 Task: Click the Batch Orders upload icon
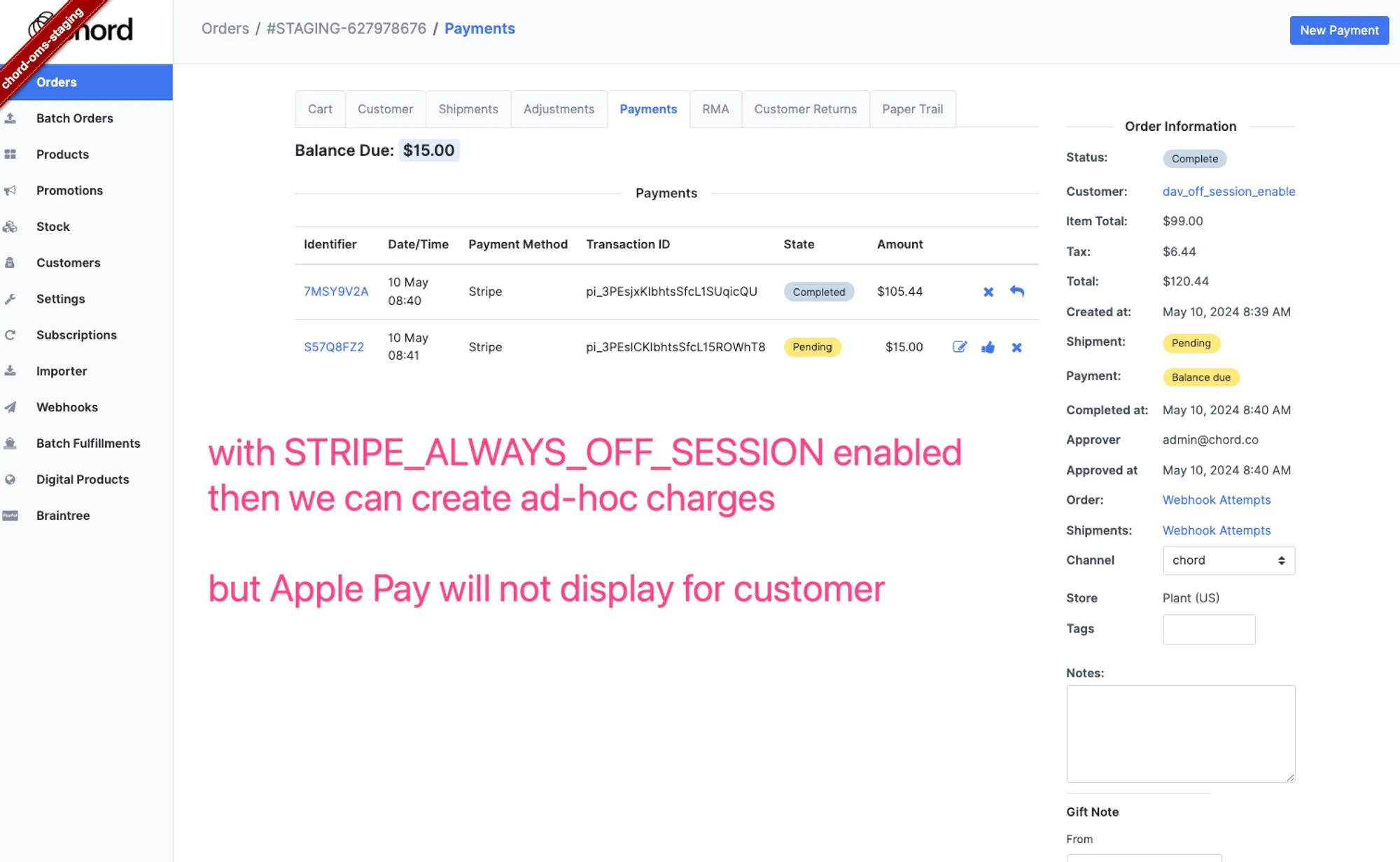pos(10,118)
